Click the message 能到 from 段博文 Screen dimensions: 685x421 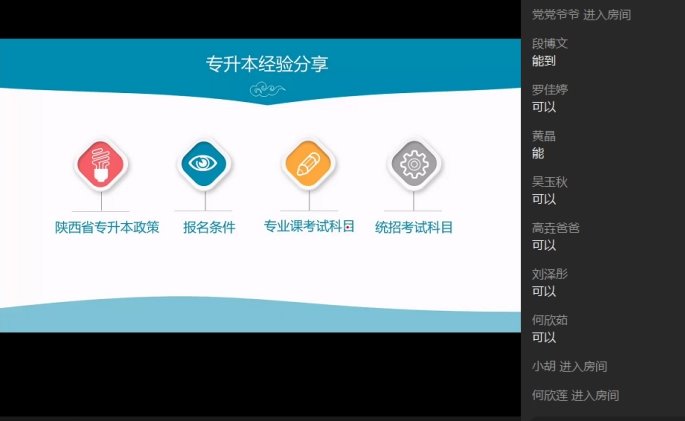pyautogui.click(x=544, y=61)
